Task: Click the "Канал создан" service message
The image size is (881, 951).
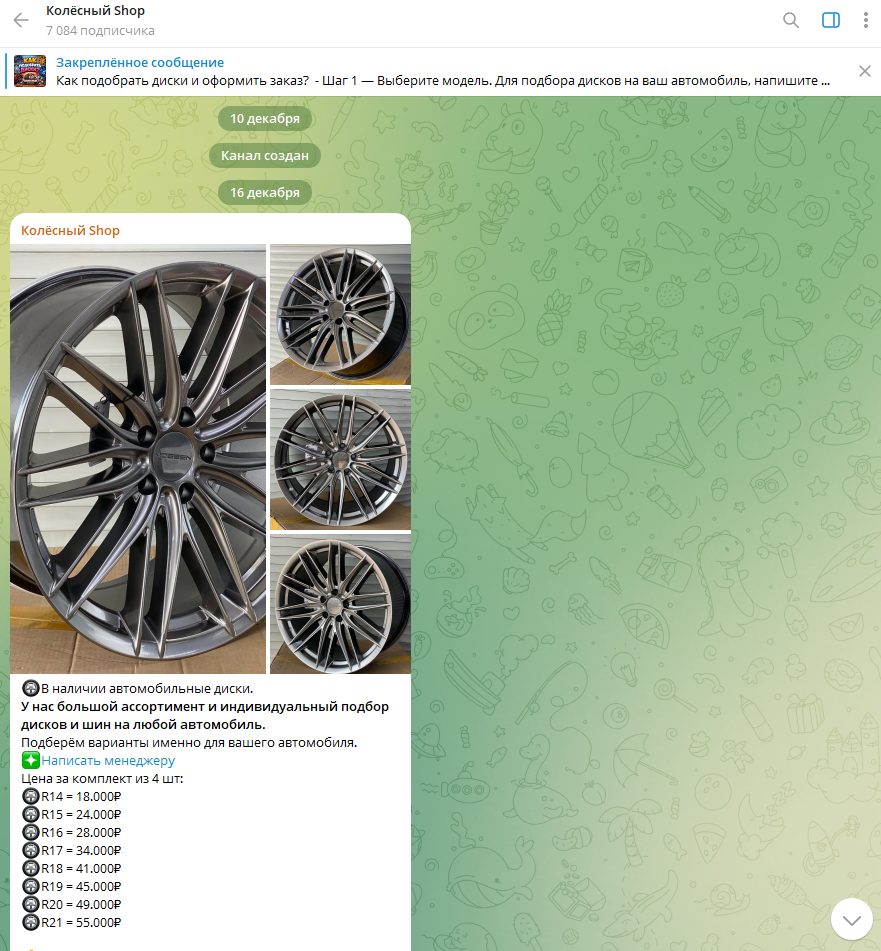Action: pyautogui.click(x=265, y=155)
